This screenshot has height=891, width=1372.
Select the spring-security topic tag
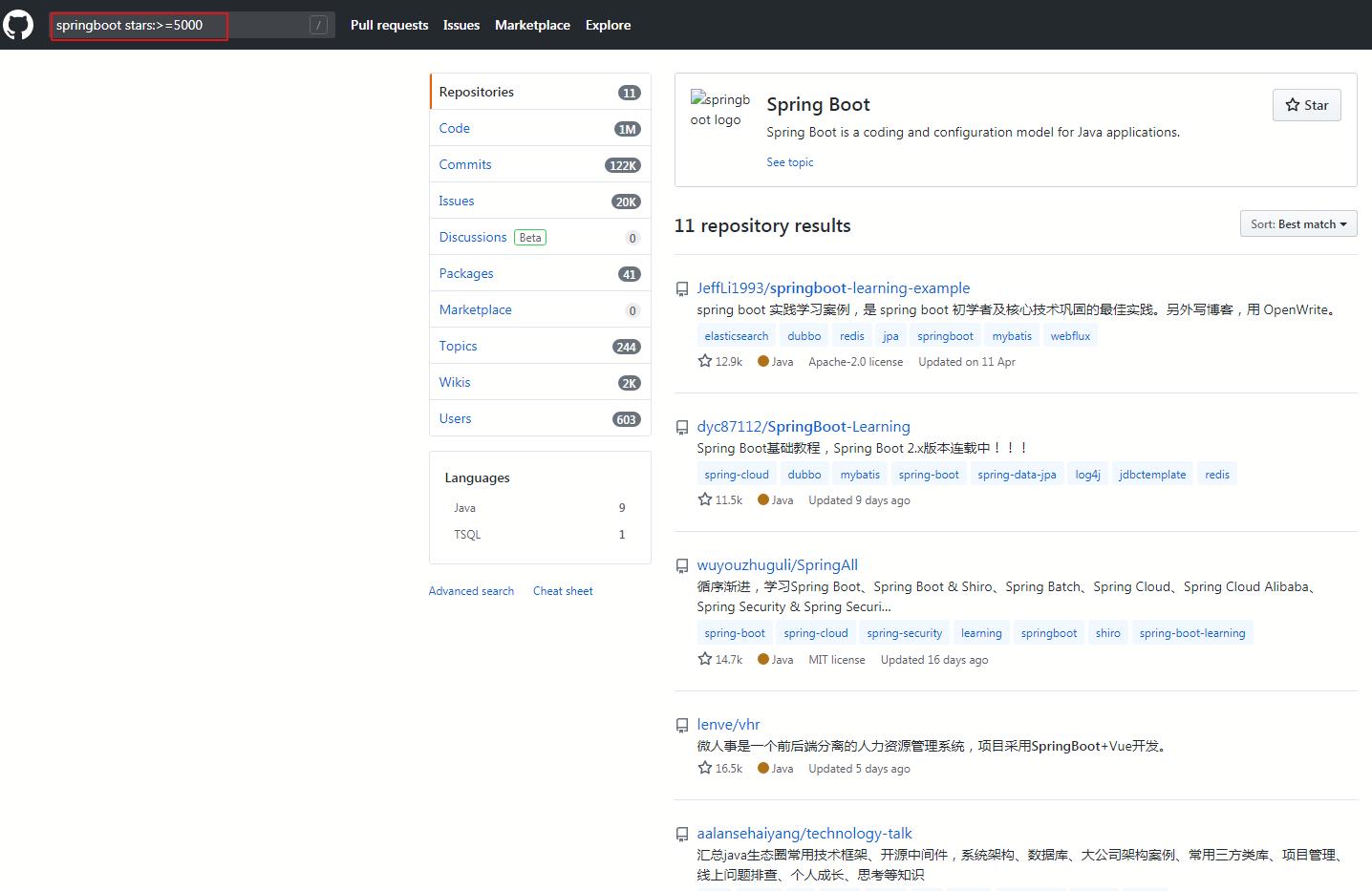coord(904,633)
